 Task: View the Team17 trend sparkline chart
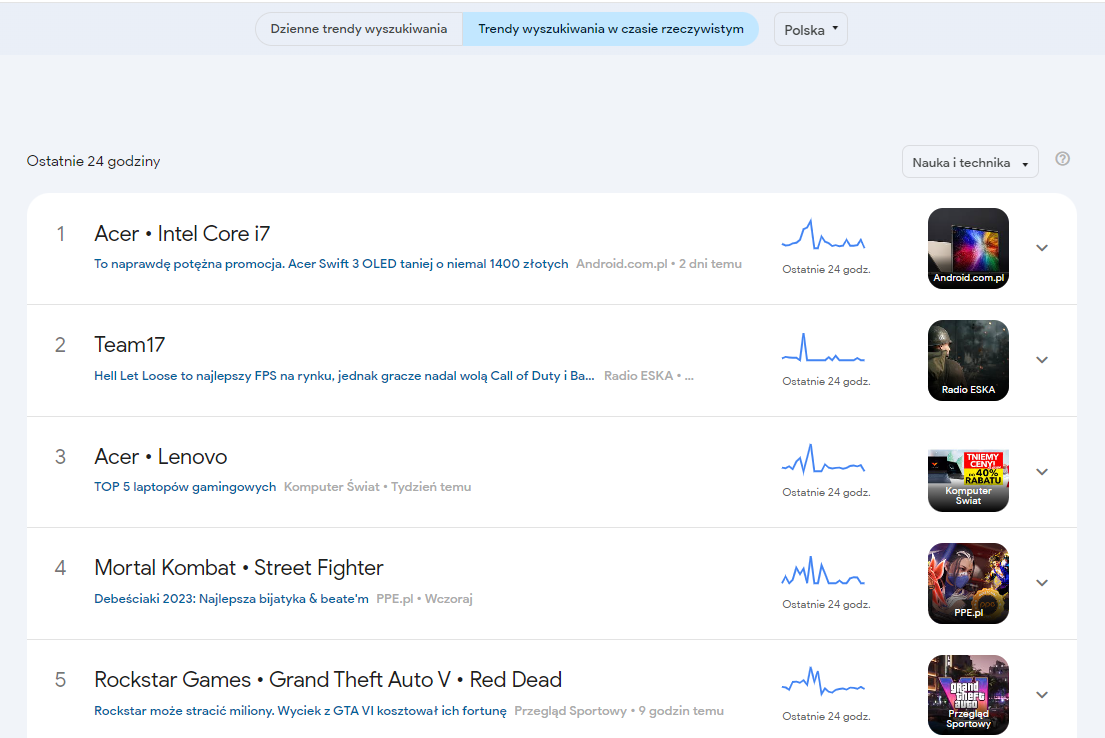823,347
